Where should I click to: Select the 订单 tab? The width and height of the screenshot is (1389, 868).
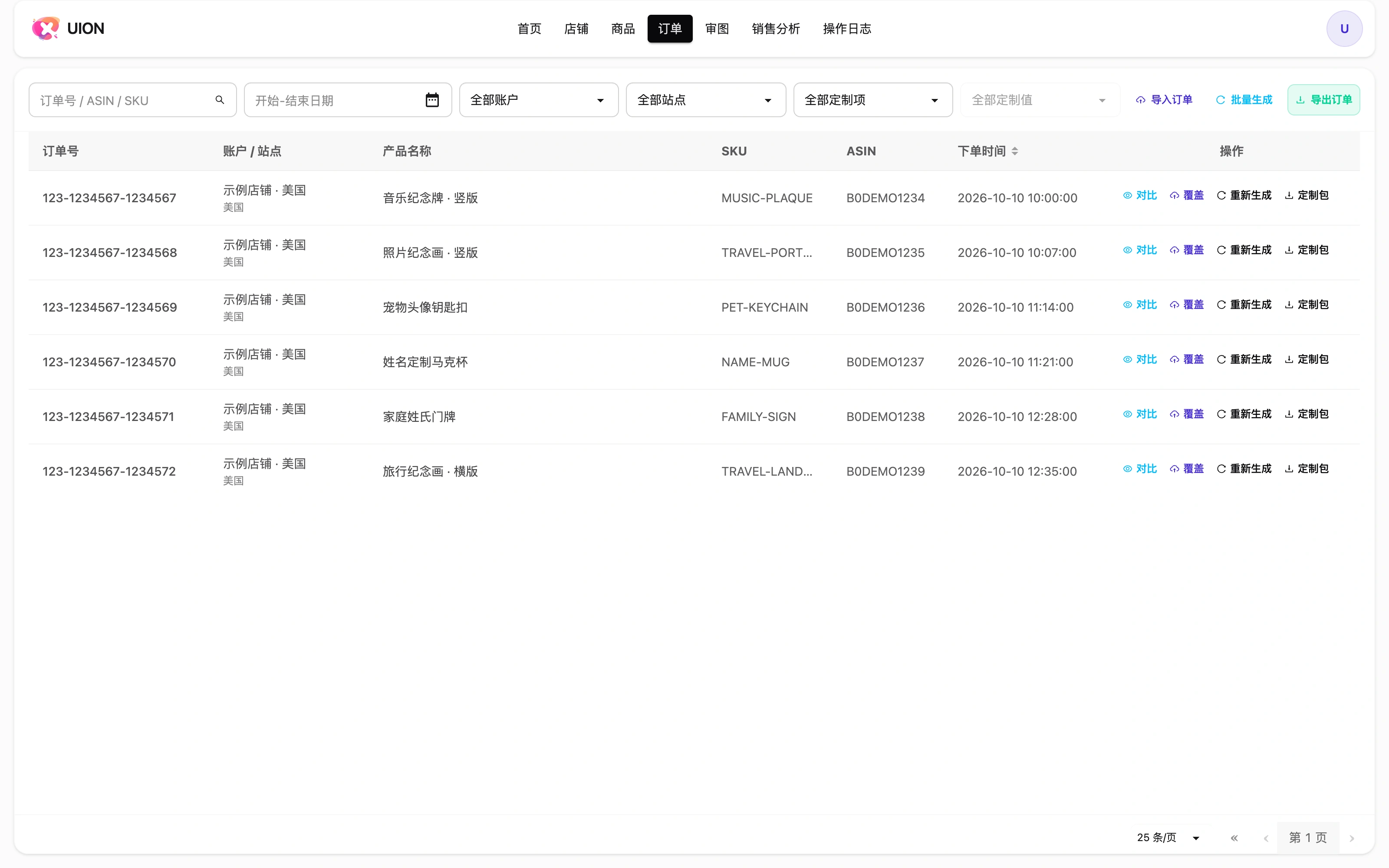click(670, 29)
